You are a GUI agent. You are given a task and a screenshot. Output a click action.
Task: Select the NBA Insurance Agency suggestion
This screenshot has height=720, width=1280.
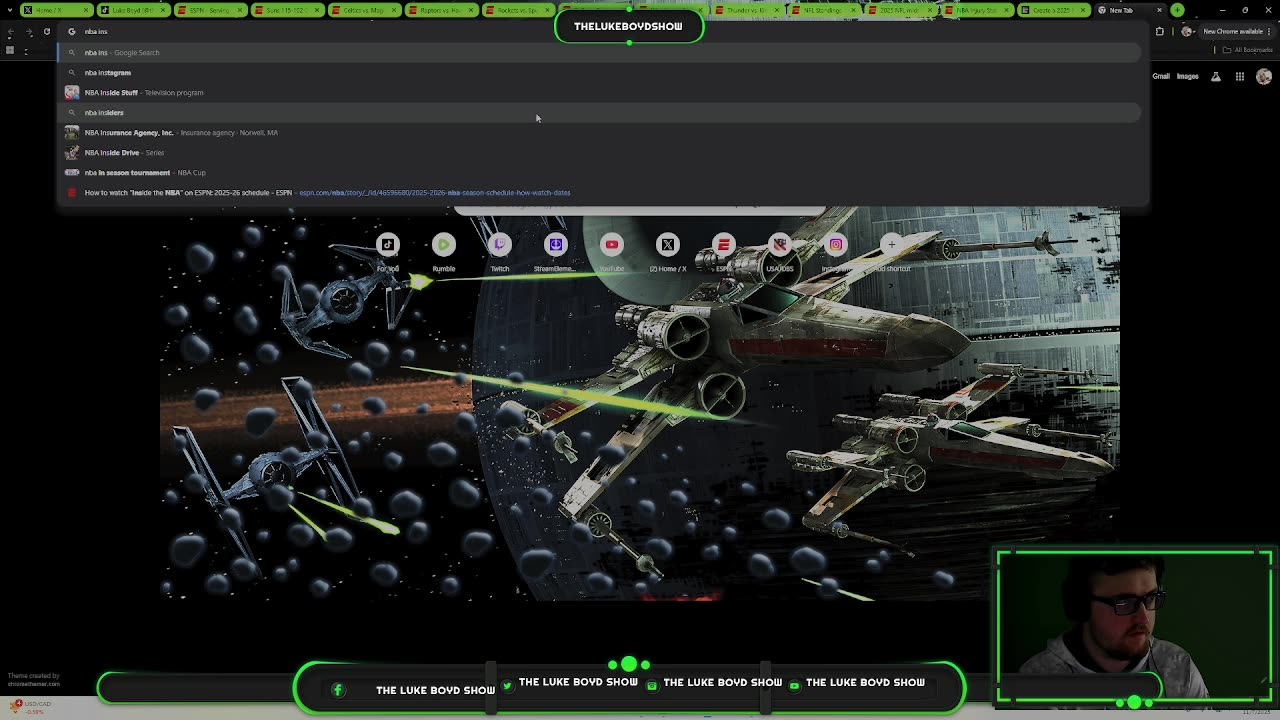coord(600,132)
